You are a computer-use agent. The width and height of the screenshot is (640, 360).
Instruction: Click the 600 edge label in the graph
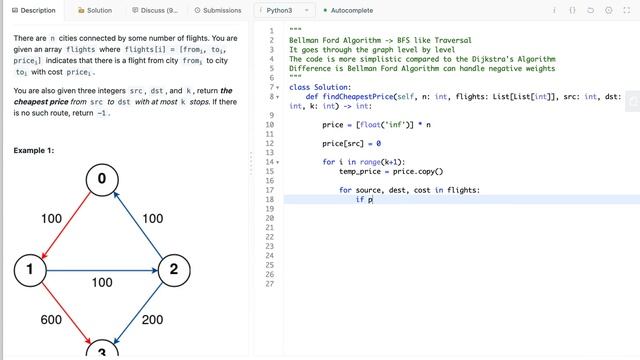(51, 320)
